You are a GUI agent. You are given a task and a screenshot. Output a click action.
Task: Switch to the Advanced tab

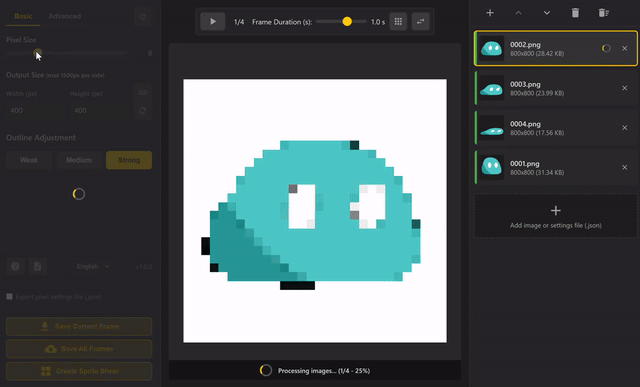pyautogui.click(x=64, y=16)
